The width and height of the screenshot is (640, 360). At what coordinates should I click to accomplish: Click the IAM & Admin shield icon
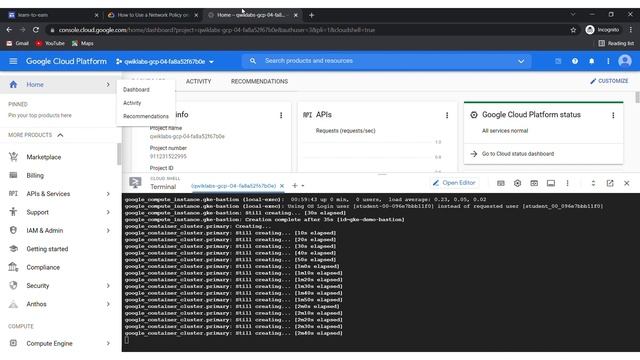13,230
